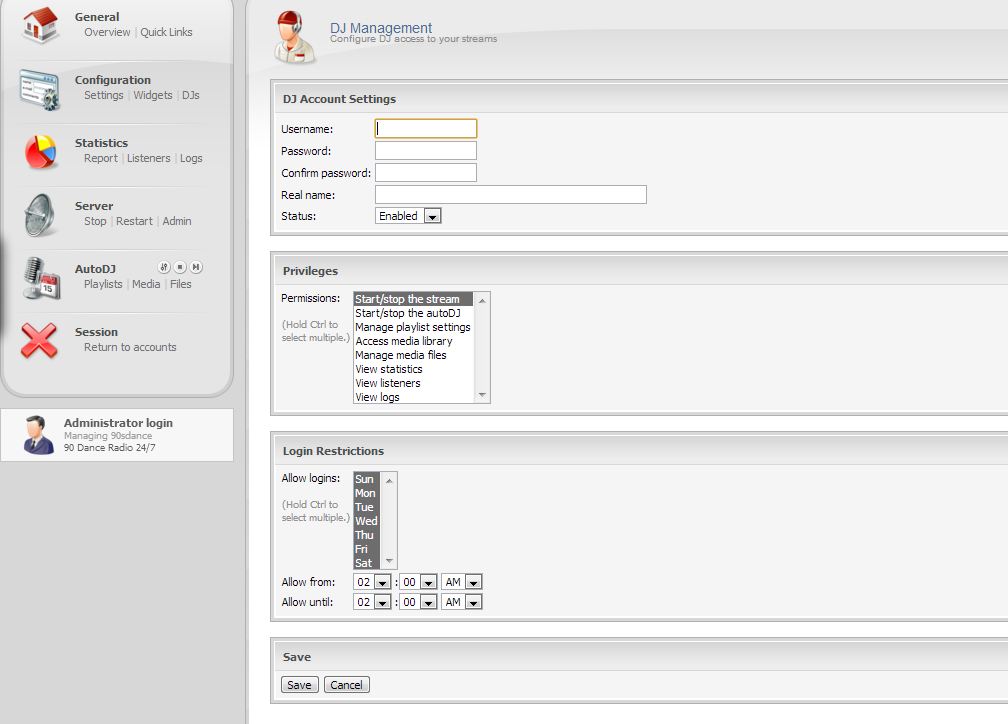Click the Real name input field
Image resolution: width=1008 pixels, height=724 pixels.
click(x=510, y=195)
